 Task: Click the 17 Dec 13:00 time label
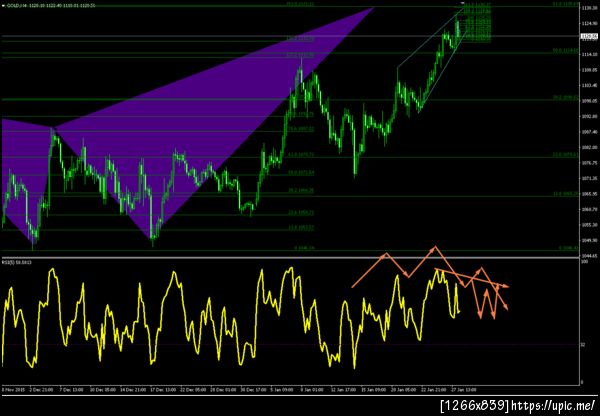162,390
